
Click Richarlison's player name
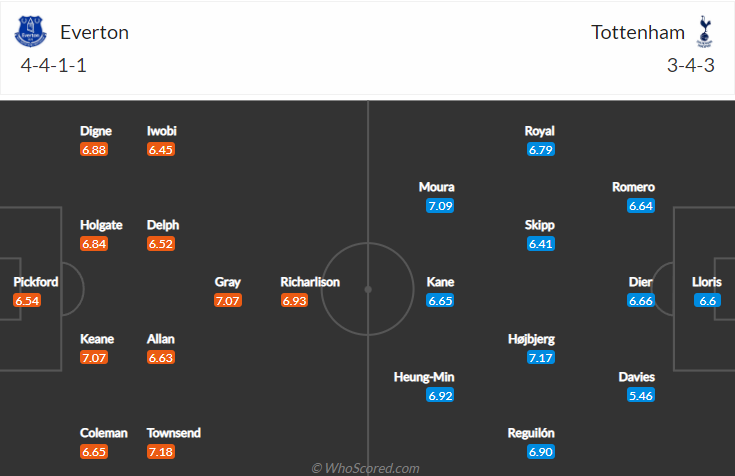(310, 282)
